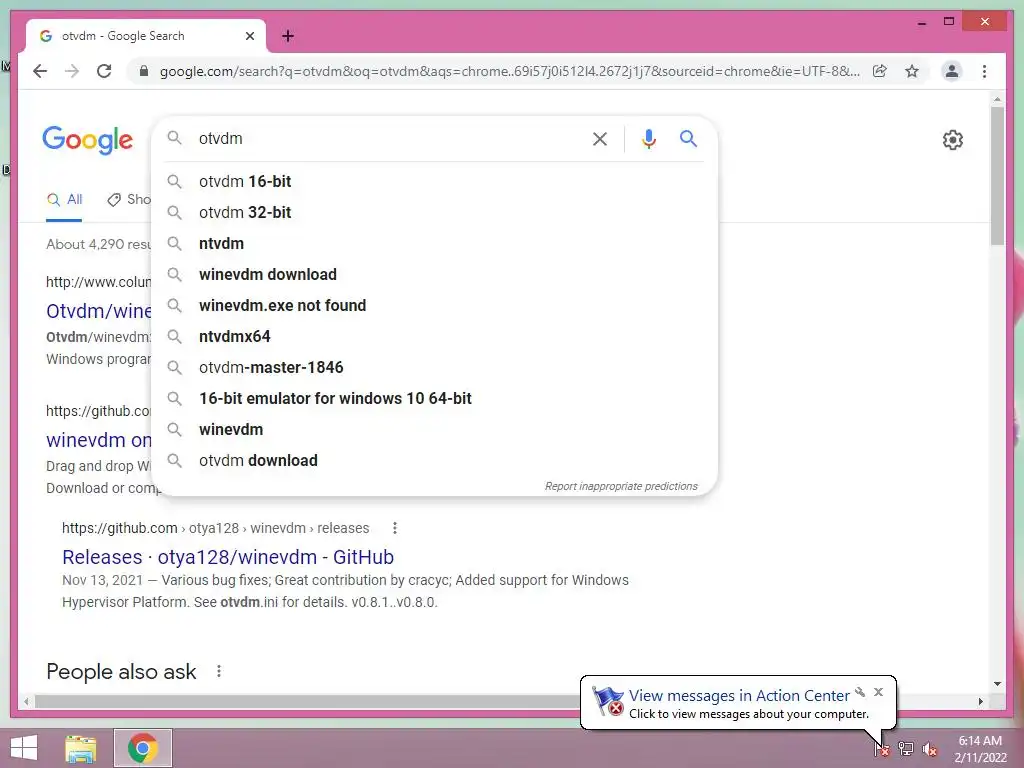Open the Otvdm/wine result link
The image size is (1024, 768).
[x=99, y=311]
